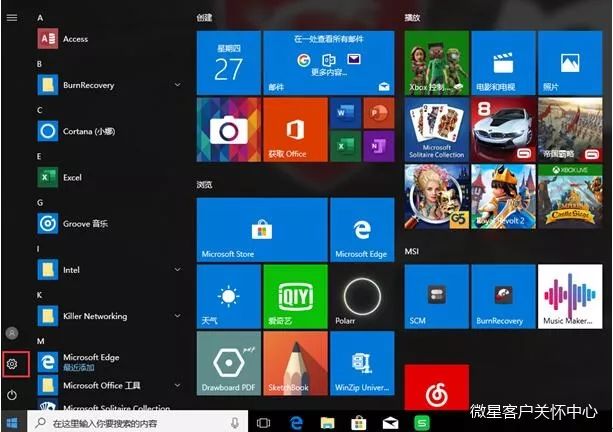The height and width of the screenshot is (432, 613).
Task: Open the red NetEase Cloud Music tile
Action: click(437, 387)
